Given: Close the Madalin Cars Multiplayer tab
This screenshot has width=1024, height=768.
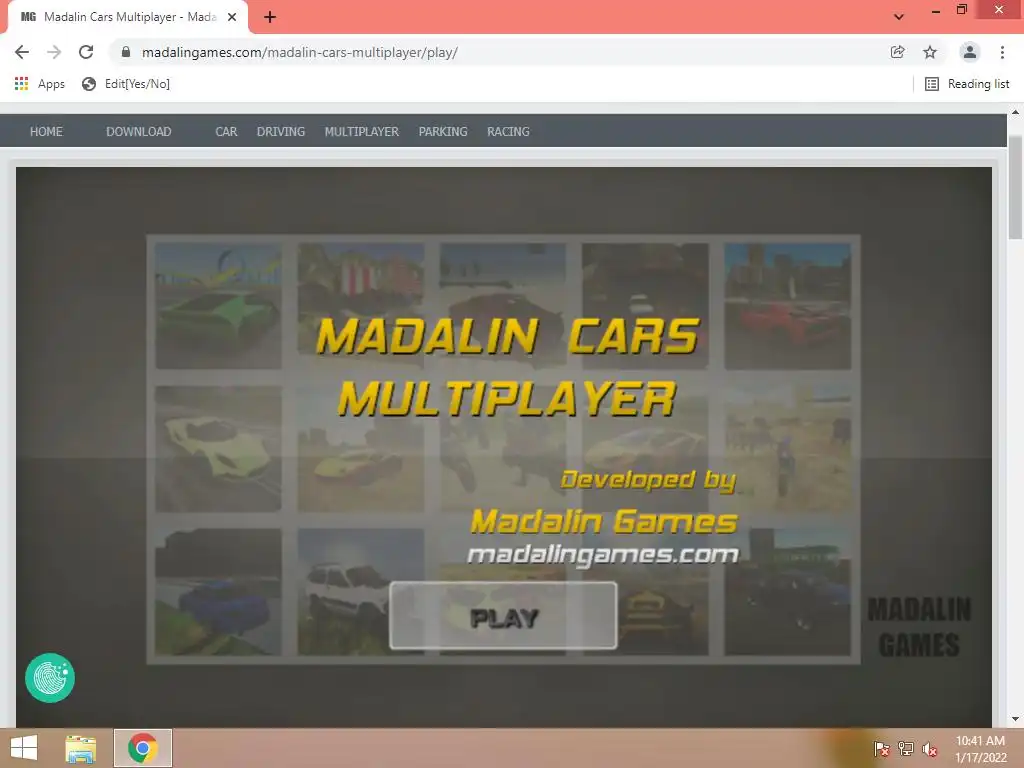Looking at the screenshot, I should tap(232, 17).
